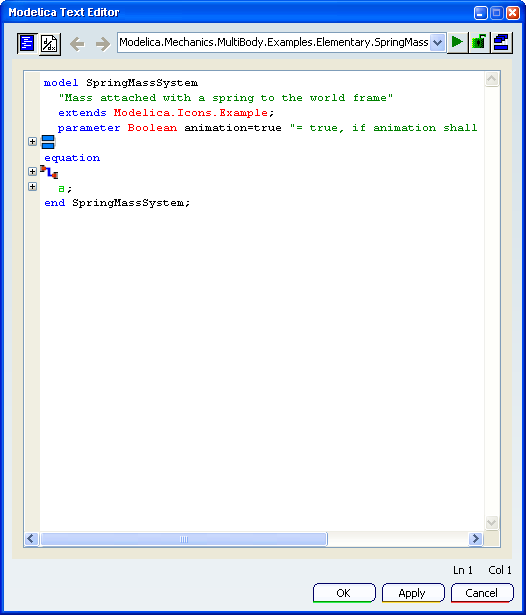Click the green play simulate icon

457,42
